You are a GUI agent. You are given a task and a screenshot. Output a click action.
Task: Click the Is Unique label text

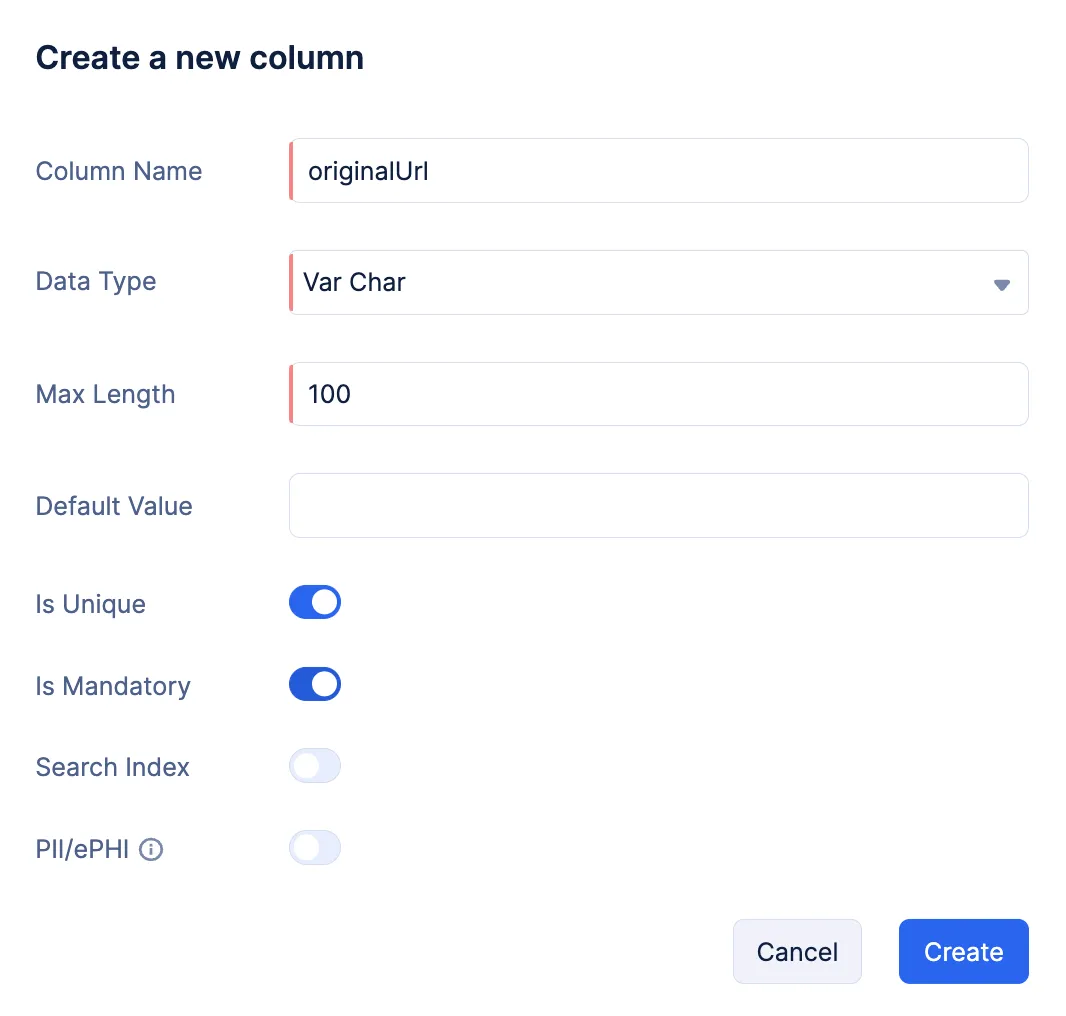pyautogui.click(x=91, y=604)
